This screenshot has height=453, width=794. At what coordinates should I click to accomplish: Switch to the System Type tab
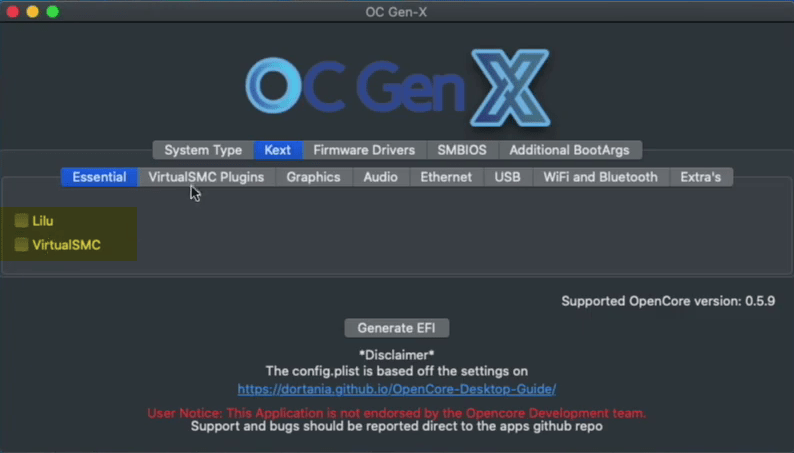[203, 150]
